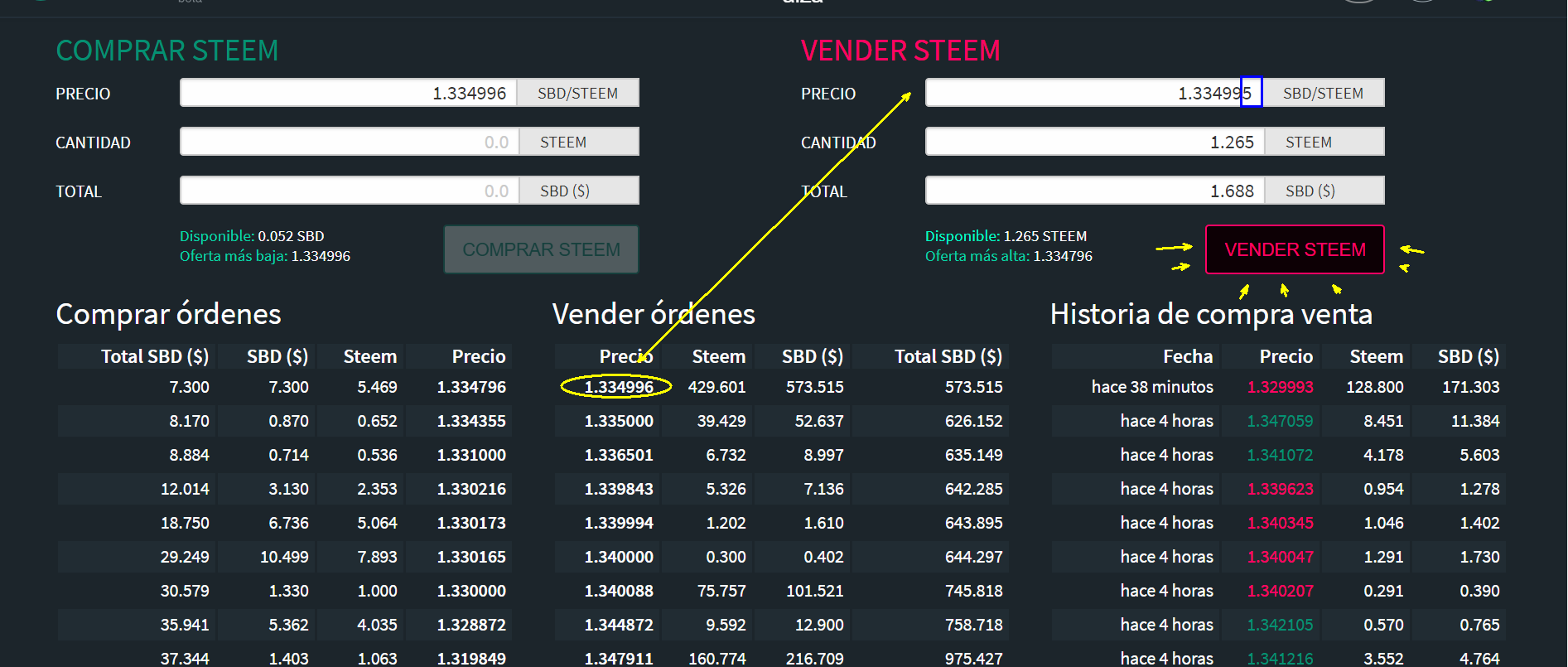The image size is (1568, 667).
Task: Click total 975.427 in sell orders
Action: [973, 659]
